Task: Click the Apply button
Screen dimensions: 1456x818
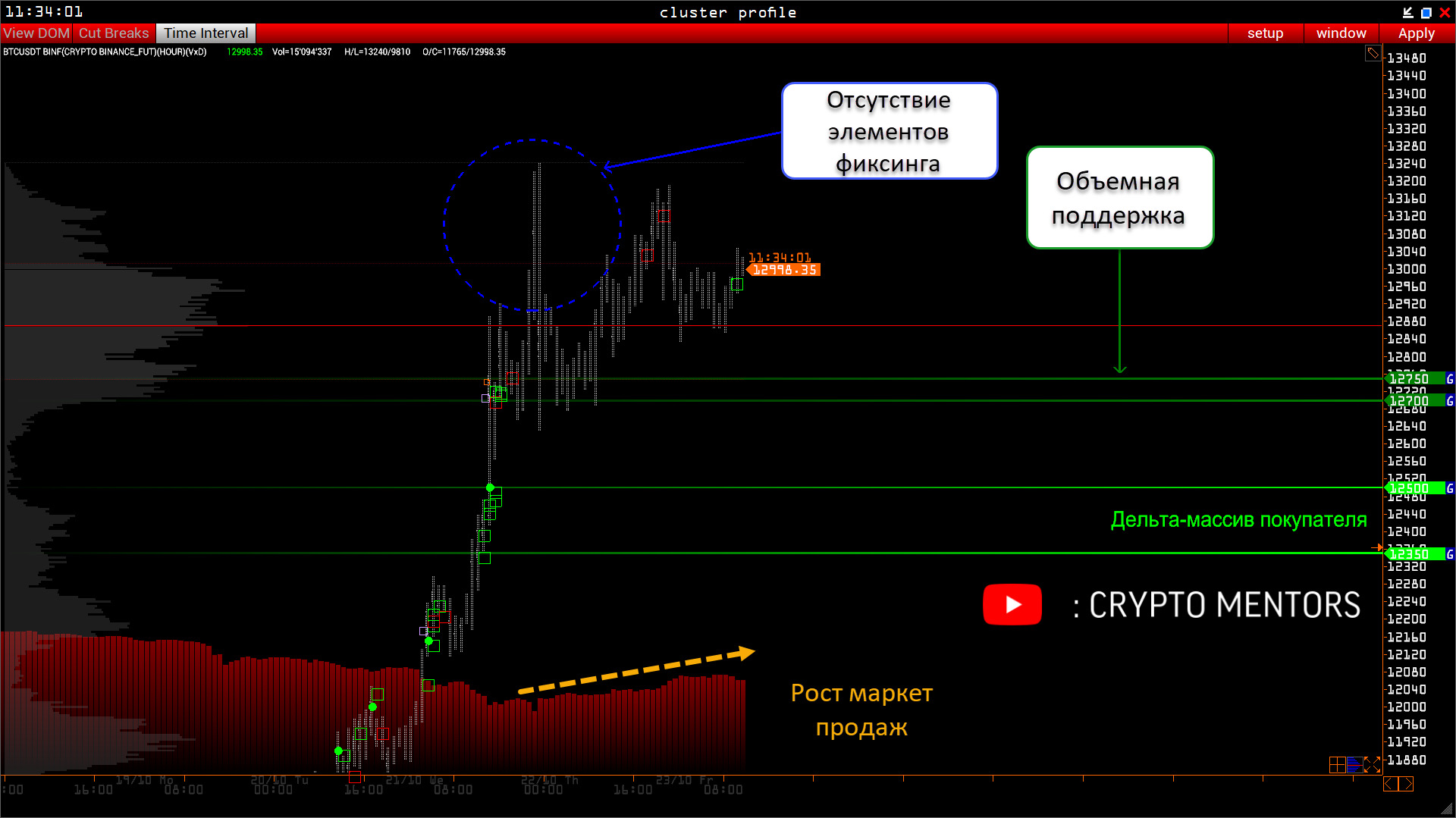Action: click(x=1416, y=33)
